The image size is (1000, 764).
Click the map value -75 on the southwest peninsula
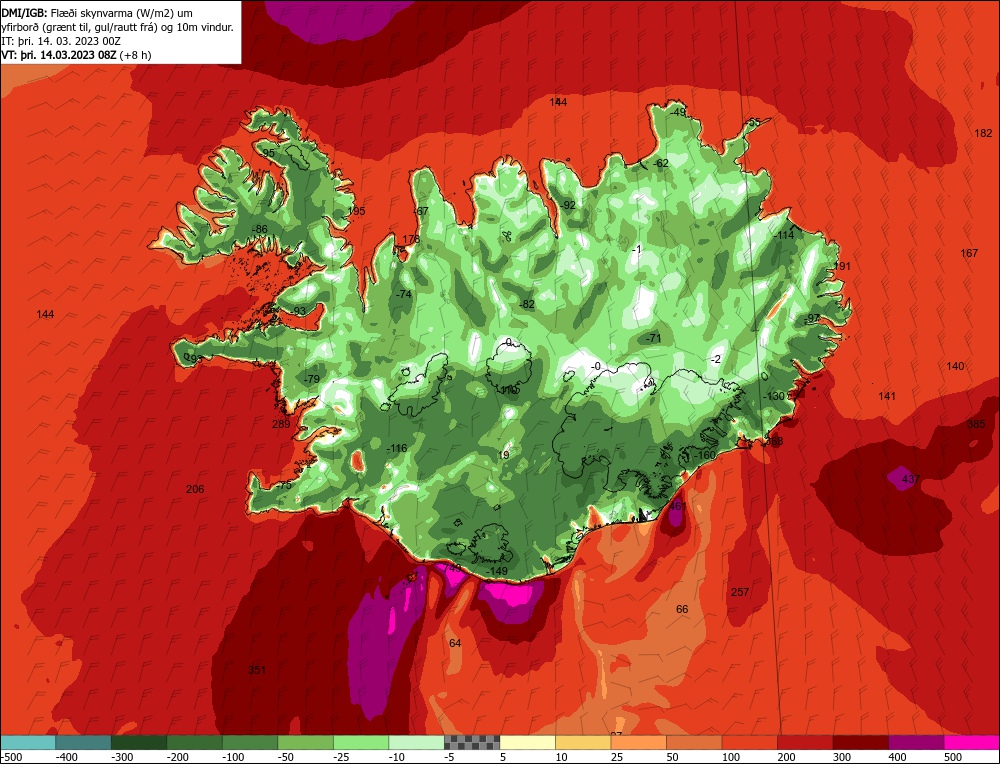click(283, 485)
